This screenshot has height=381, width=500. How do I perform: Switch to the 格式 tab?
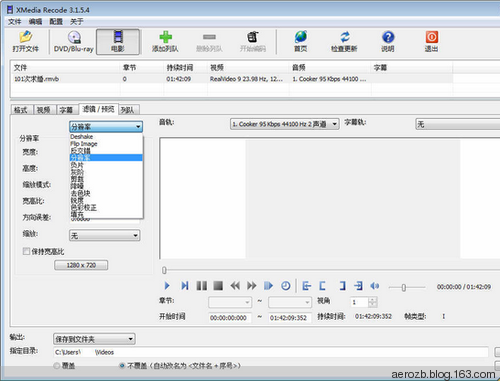pyautogui.click(x=21, y=110)
